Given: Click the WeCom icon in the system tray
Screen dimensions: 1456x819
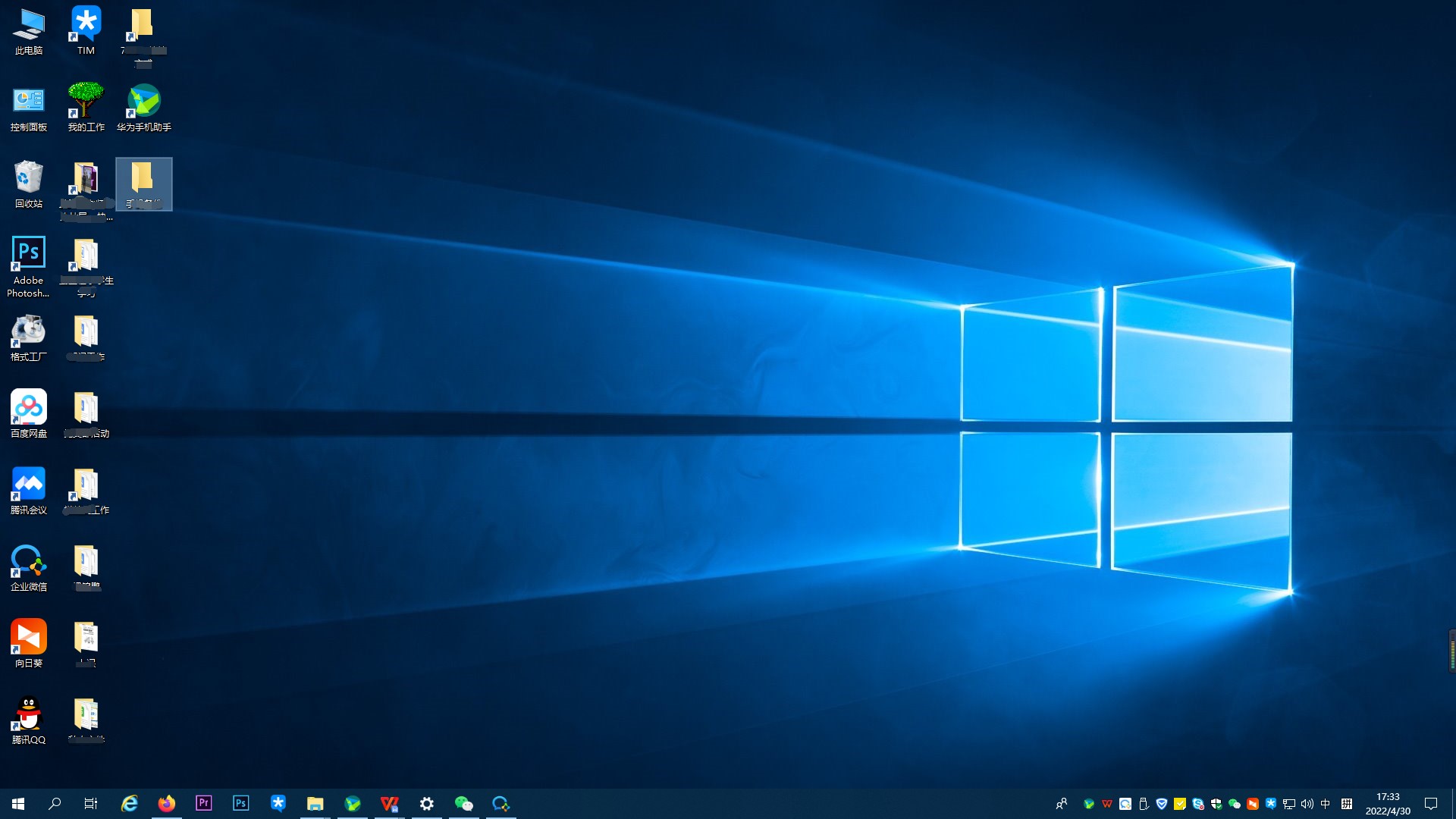Looking at the screenshot, I should [x=1125, y=804].
